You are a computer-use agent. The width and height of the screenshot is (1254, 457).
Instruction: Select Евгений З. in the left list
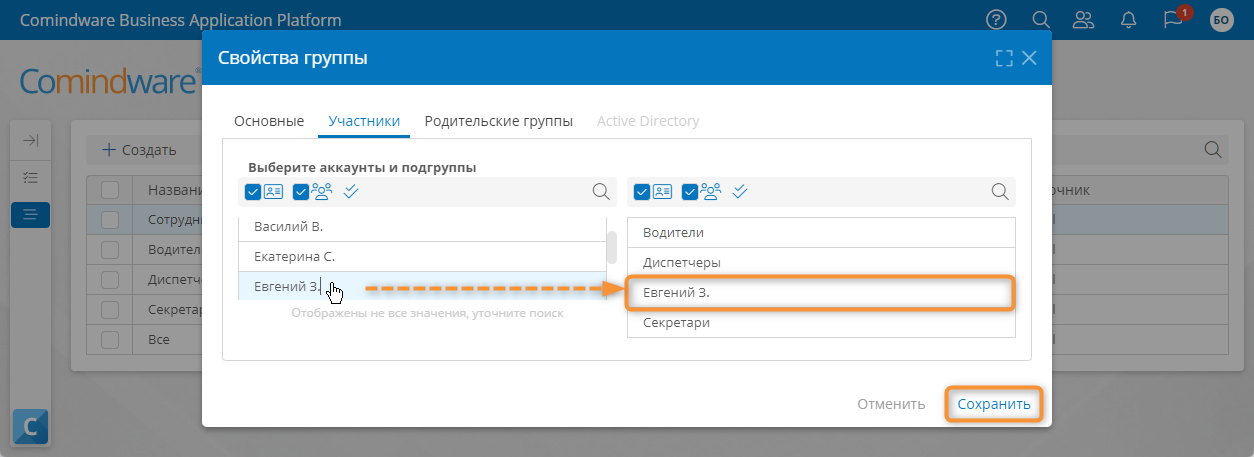(422, 286)
